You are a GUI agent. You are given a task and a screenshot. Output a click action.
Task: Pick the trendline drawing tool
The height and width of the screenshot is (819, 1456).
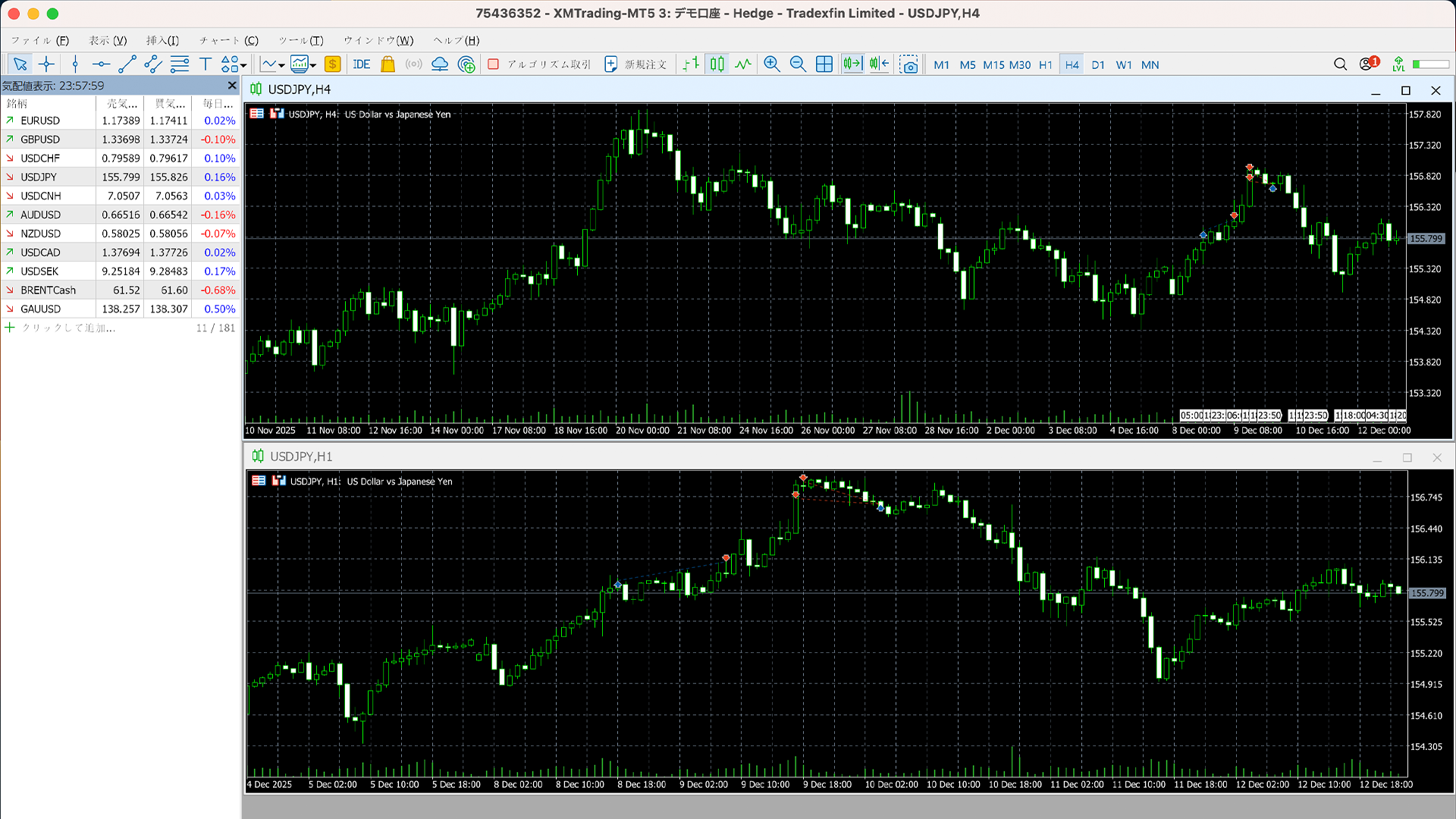pos(127,64)
